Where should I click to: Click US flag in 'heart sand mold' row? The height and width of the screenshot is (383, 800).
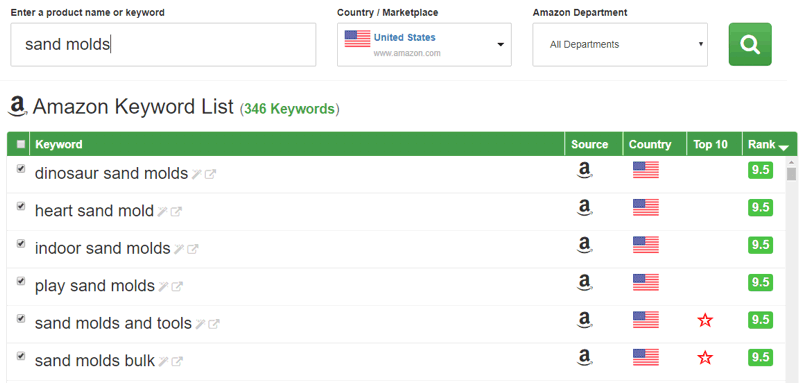646,207
